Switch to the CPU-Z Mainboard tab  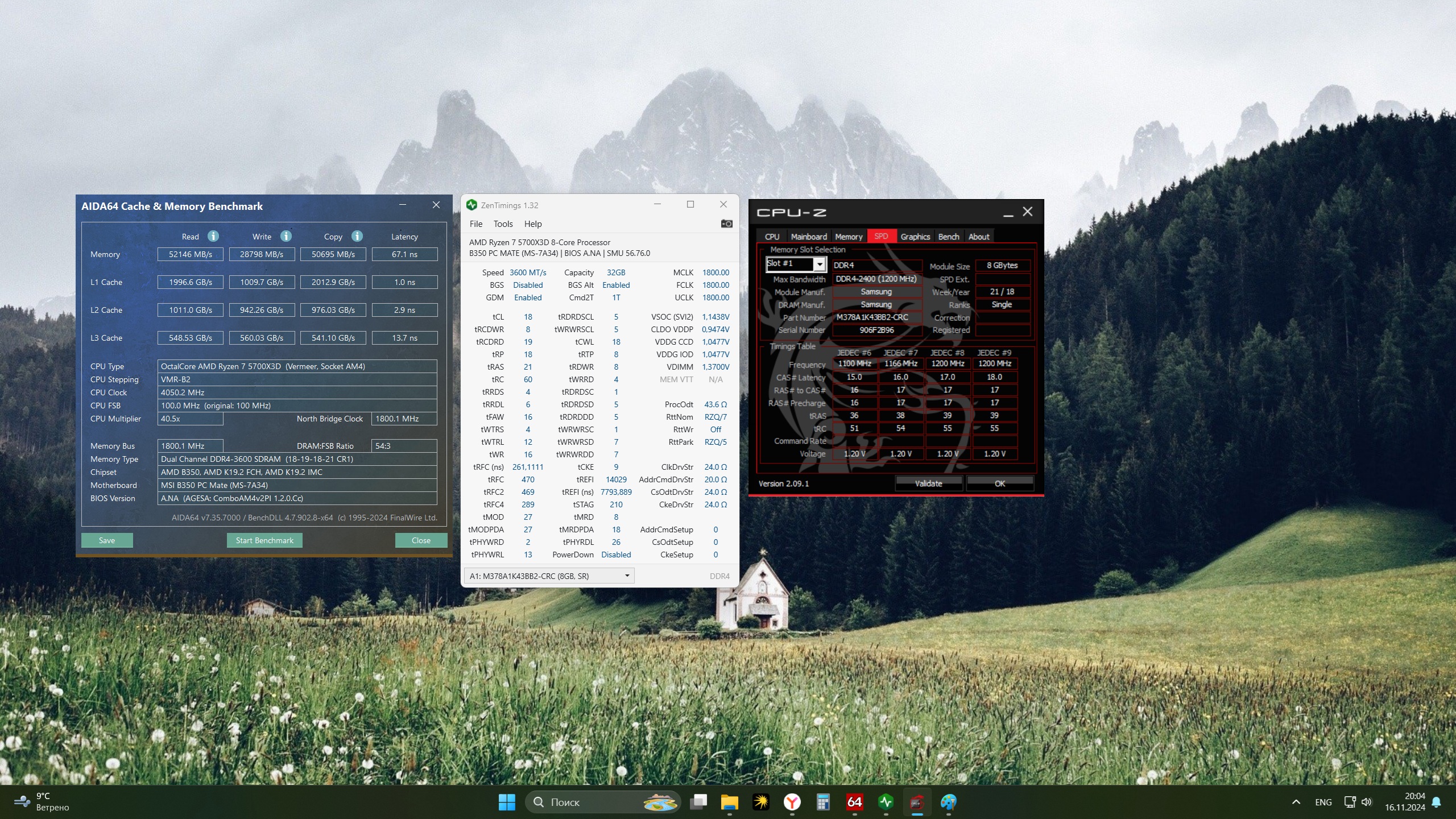pos(808,237)
